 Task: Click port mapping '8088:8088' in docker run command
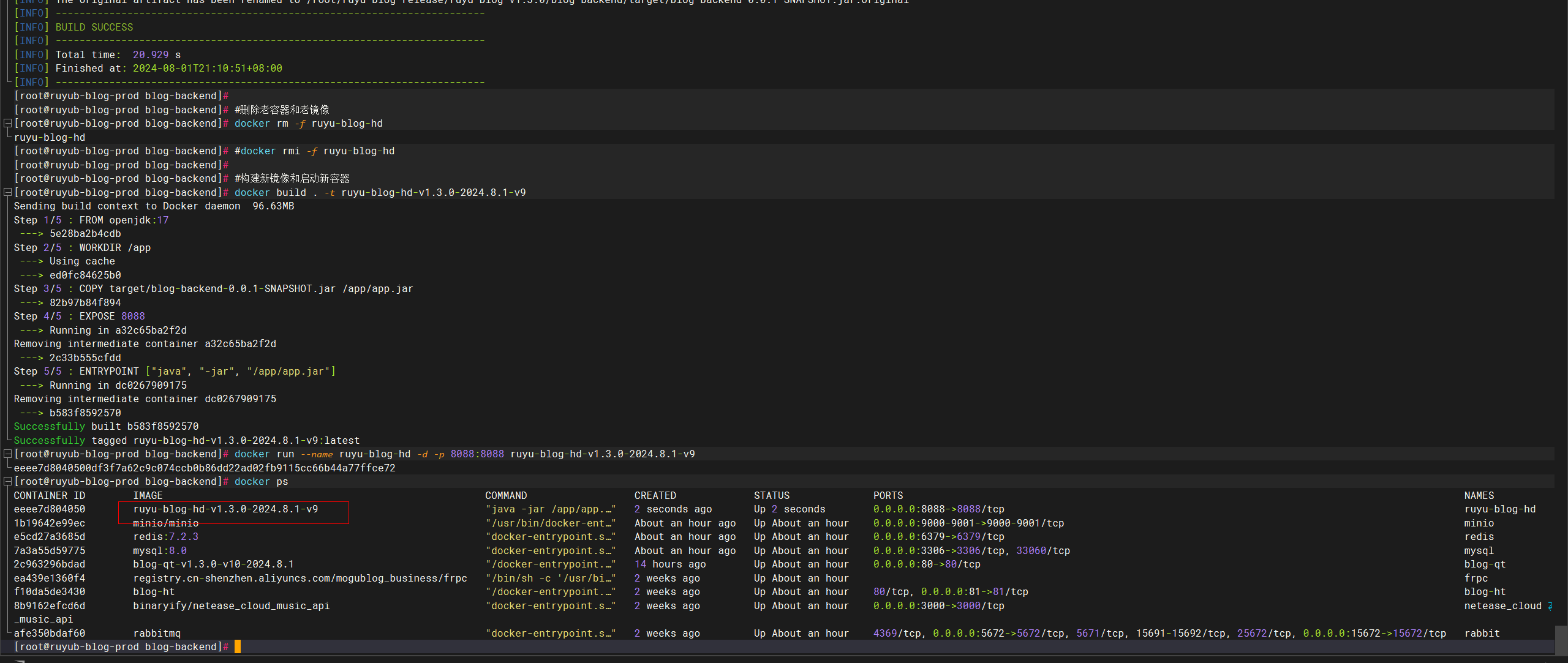click(477, 454)
